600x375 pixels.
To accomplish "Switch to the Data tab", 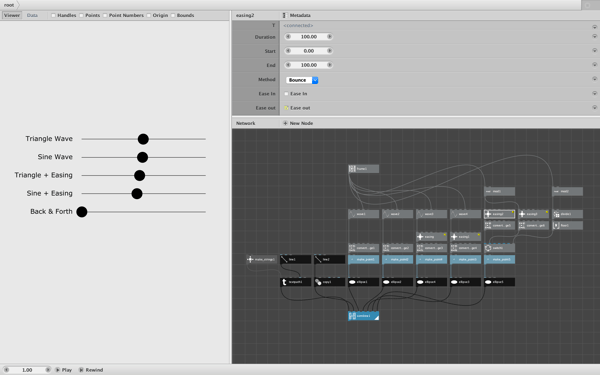I will [x=32, y=15].
